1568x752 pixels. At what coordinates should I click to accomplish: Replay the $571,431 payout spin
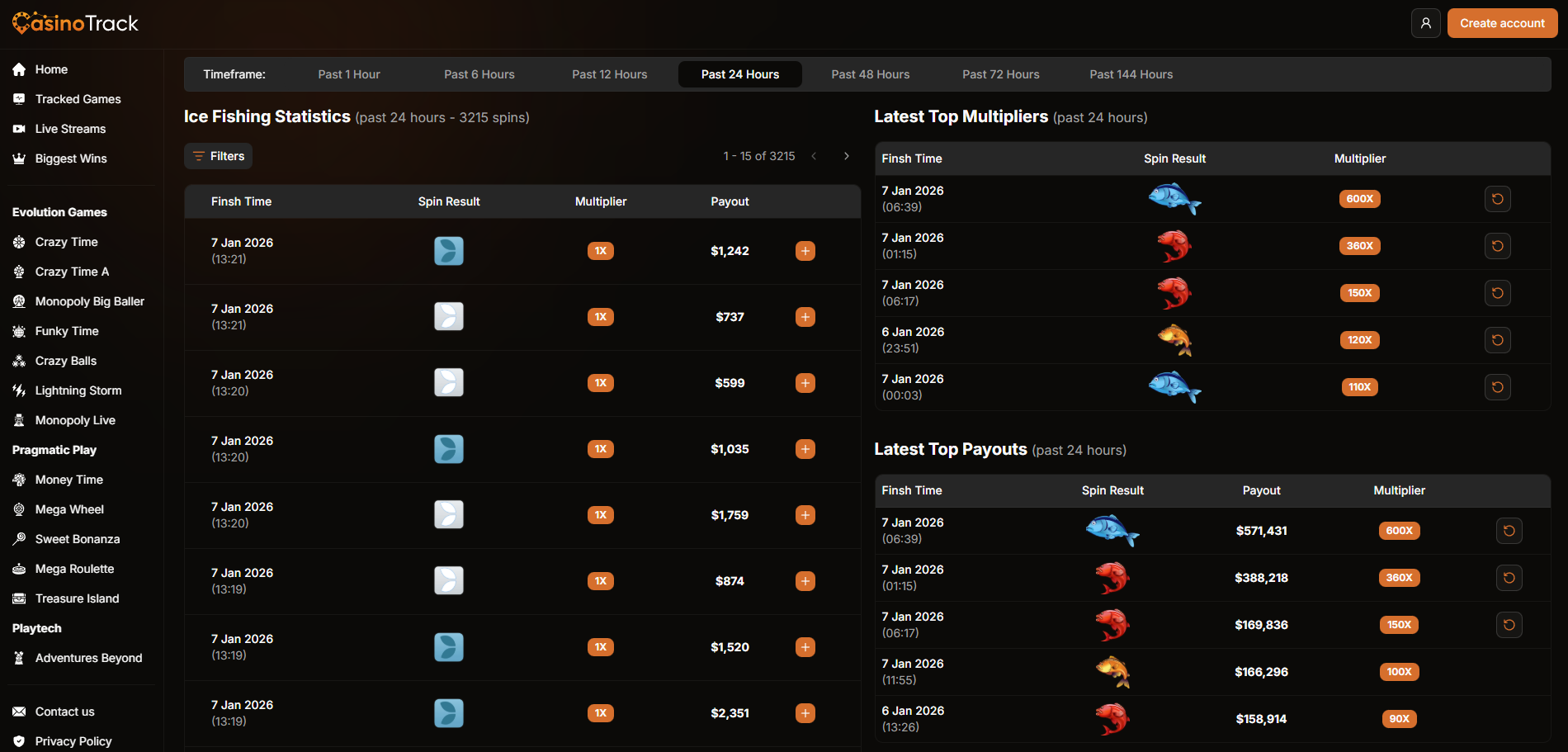tap(1509, 531)
